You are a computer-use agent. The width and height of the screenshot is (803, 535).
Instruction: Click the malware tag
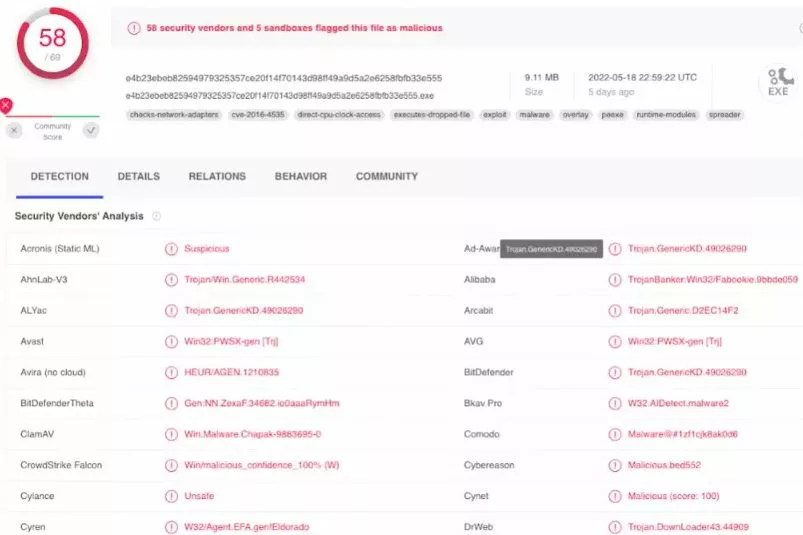(535, 115)
